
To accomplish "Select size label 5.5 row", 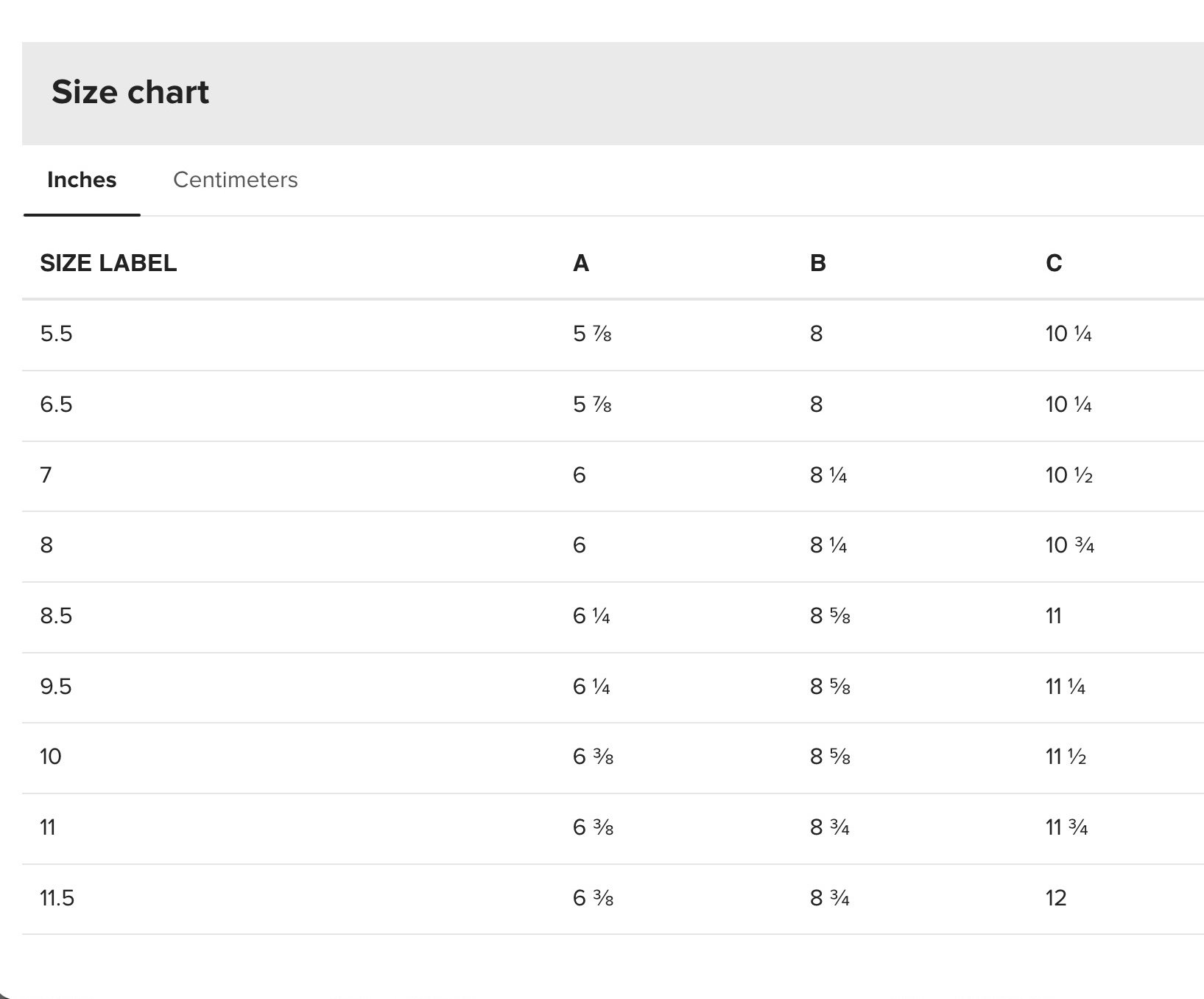I will (56, 334).
